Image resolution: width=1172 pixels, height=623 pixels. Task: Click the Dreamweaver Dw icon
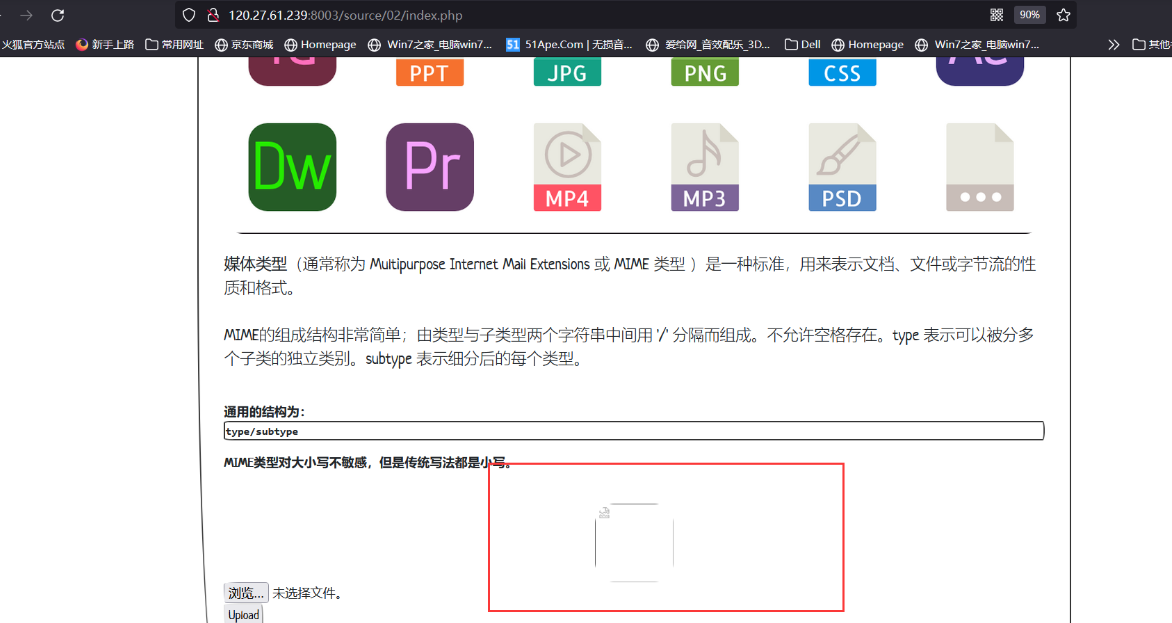(292, 167)
